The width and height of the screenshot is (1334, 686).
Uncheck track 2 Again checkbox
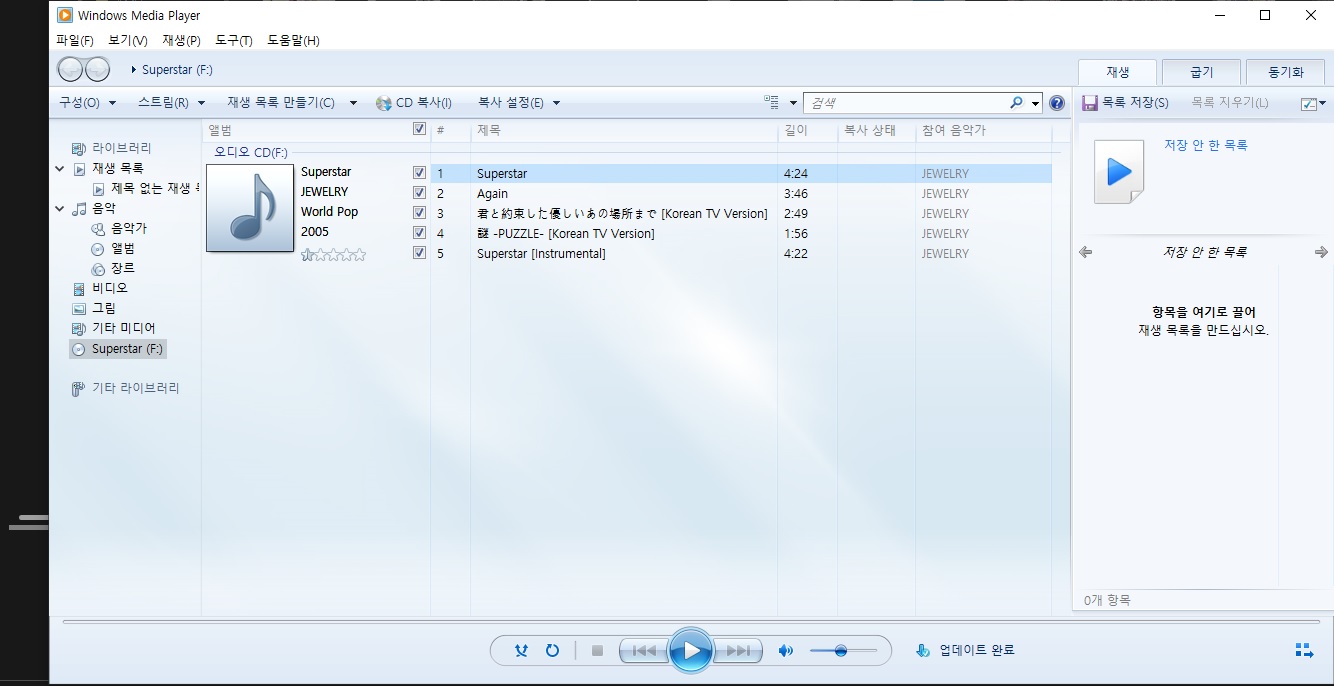point(419,193)
